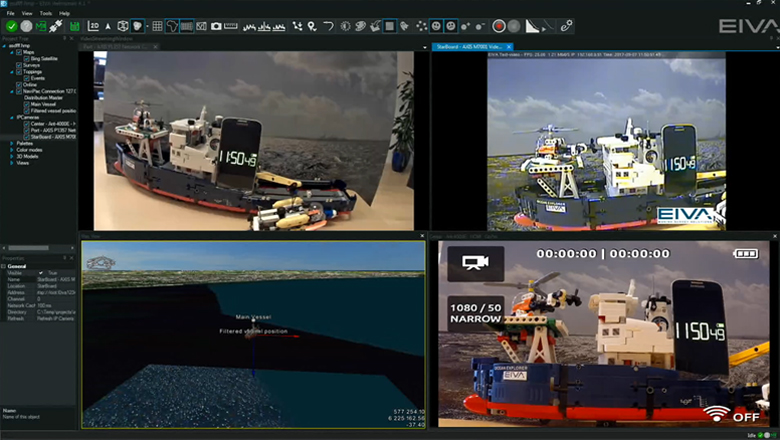Image resolution: width=780 pixels, height=440 pixels.
Task: Toggle the Filtered vessel position checkbox
Action: [27, 111]
